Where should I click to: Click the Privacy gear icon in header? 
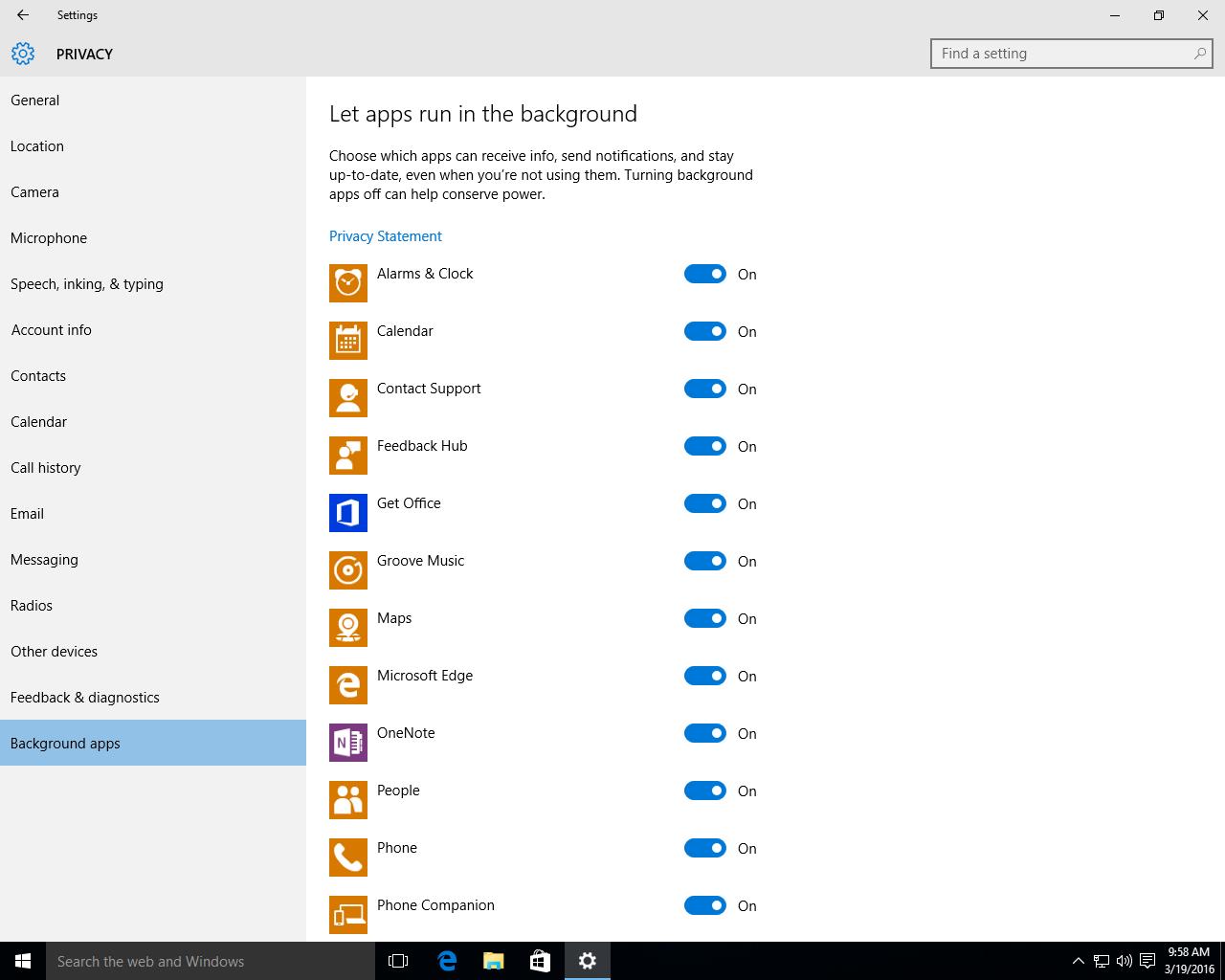[23, 54]
